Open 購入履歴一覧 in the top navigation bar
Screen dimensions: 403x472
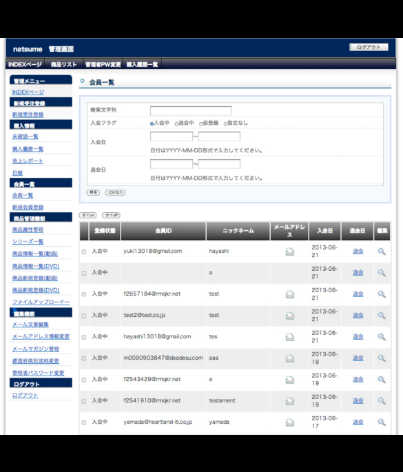142,64
